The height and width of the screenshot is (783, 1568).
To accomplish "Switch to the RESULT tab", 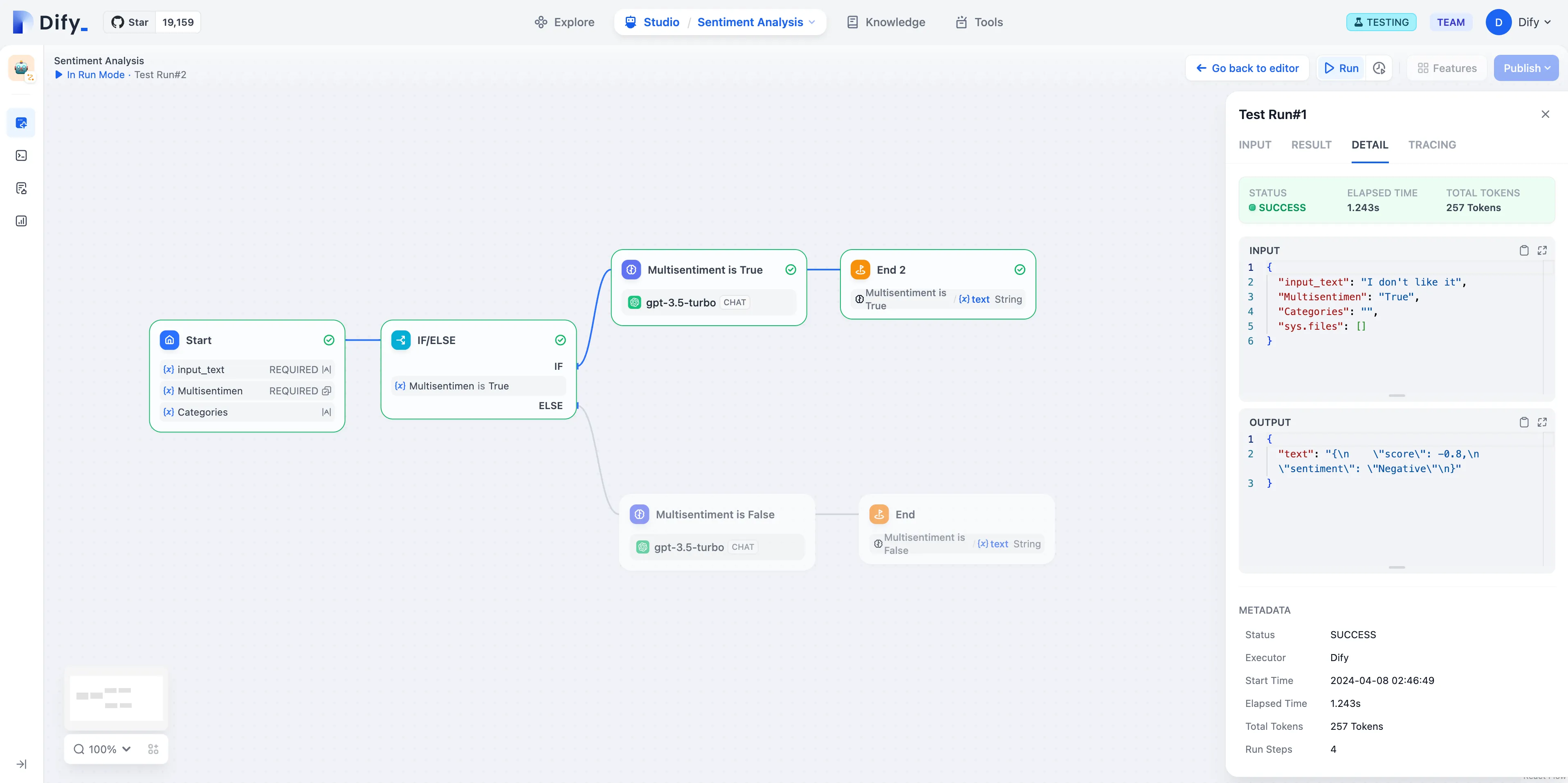I will pos(1311,145).
